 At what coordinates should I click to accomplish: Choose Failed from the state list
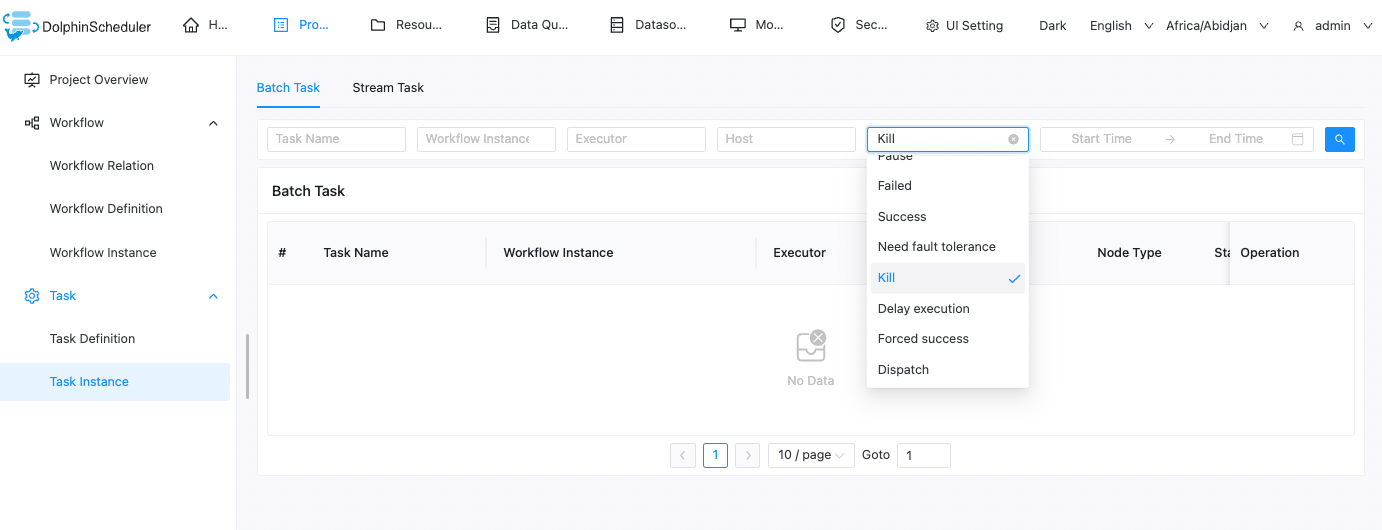point(948,186)
